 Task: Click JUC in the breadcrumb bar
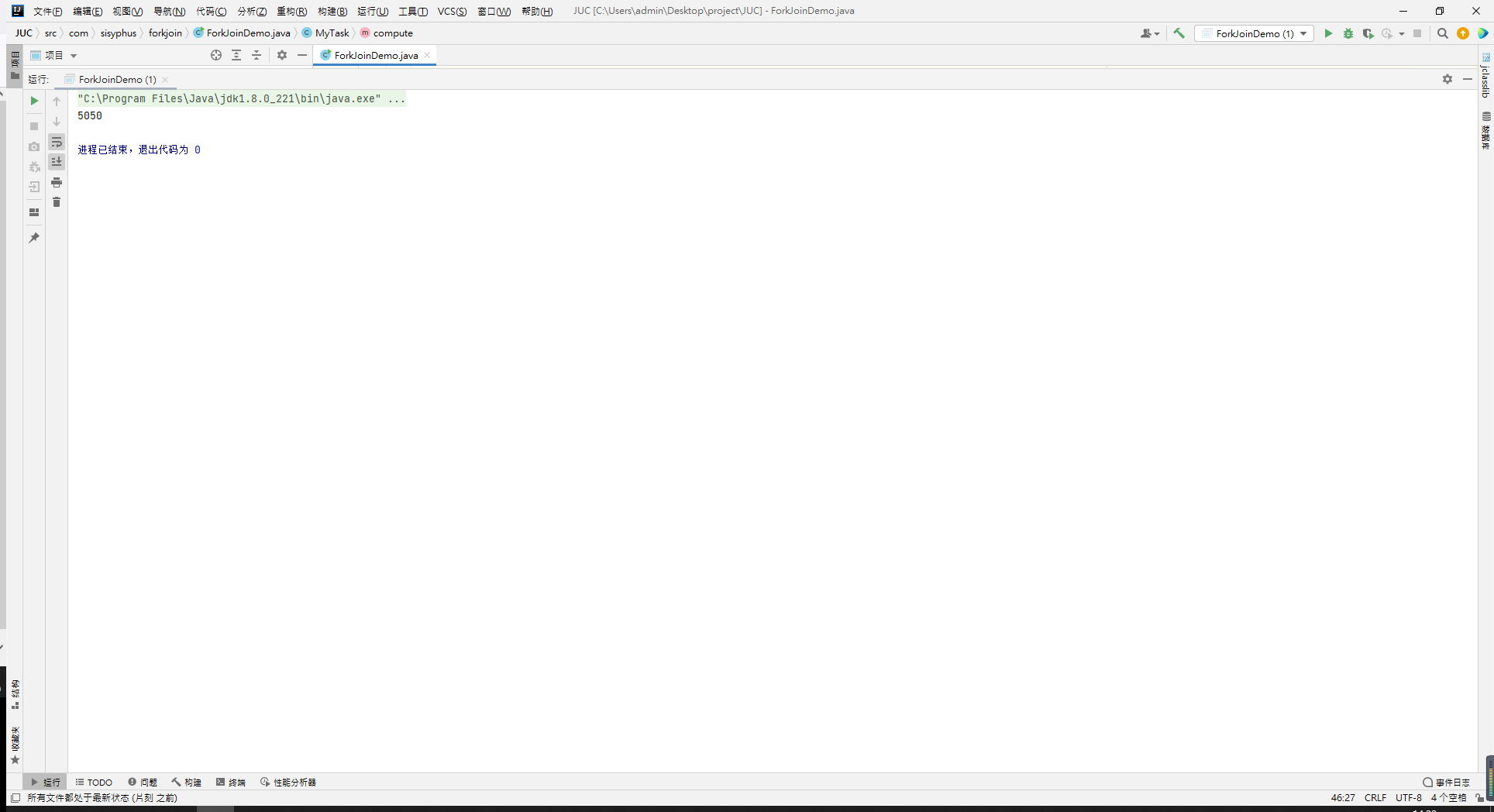click(x=24, y=33)
